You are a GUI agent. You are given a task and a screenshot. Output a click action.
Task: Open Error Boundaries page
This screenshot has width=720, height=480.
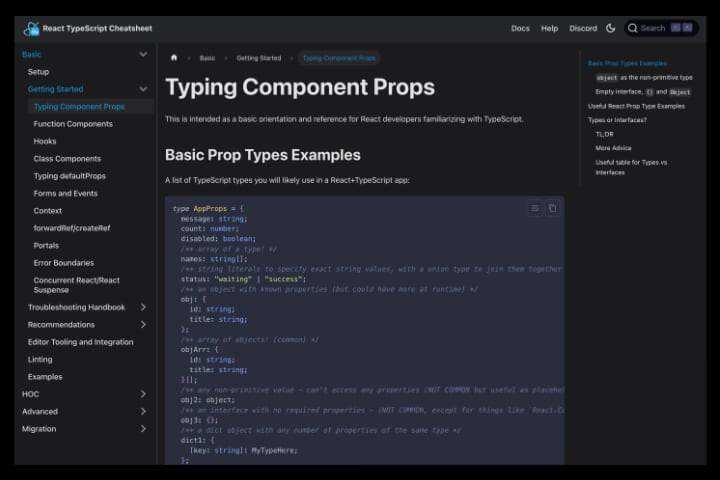tap(64, 263)
